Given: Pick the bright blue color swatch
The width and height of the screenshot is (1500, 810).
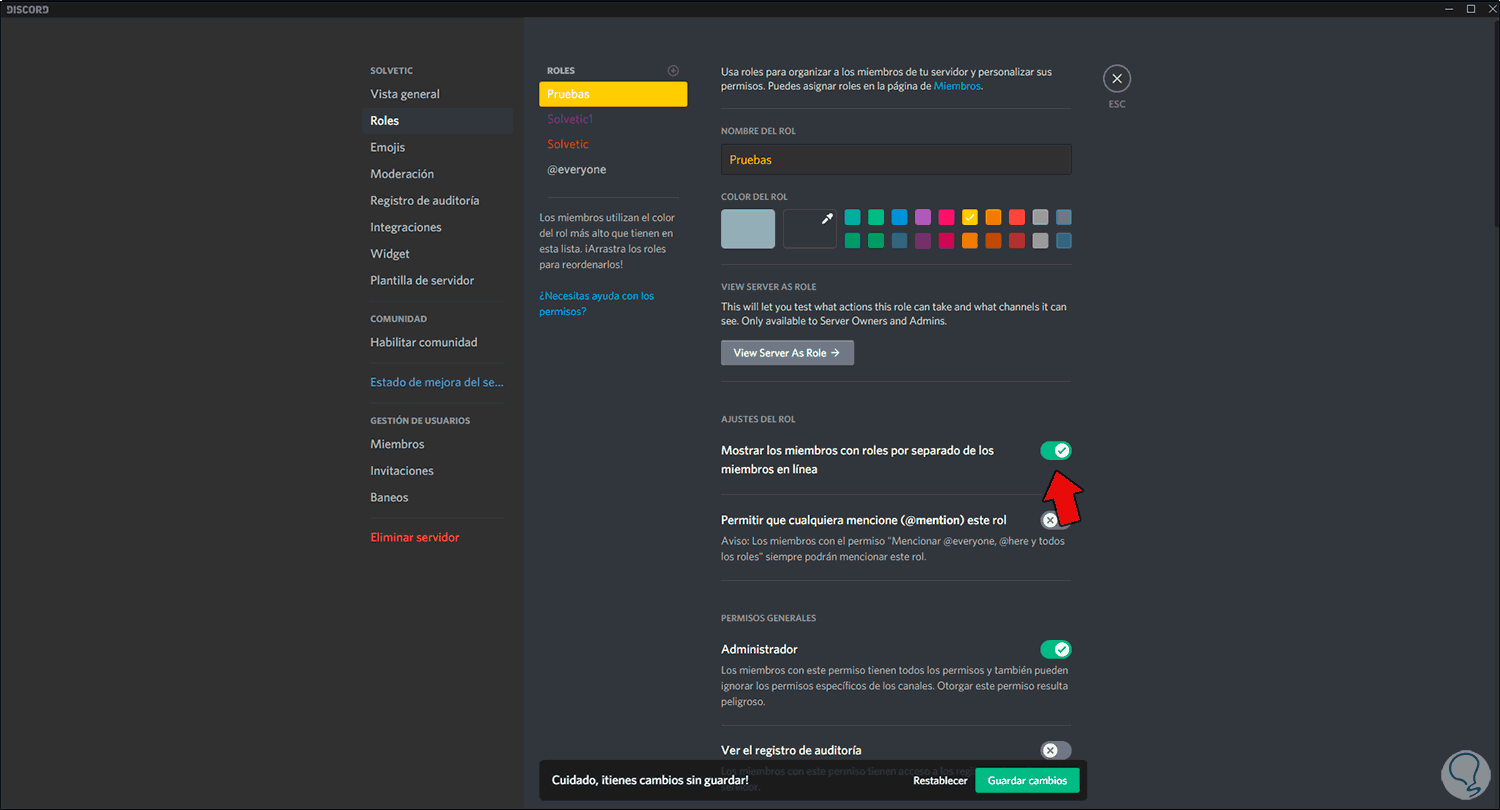Looking at the screenshot, I should pyautogui.click(x=899, y=217).
